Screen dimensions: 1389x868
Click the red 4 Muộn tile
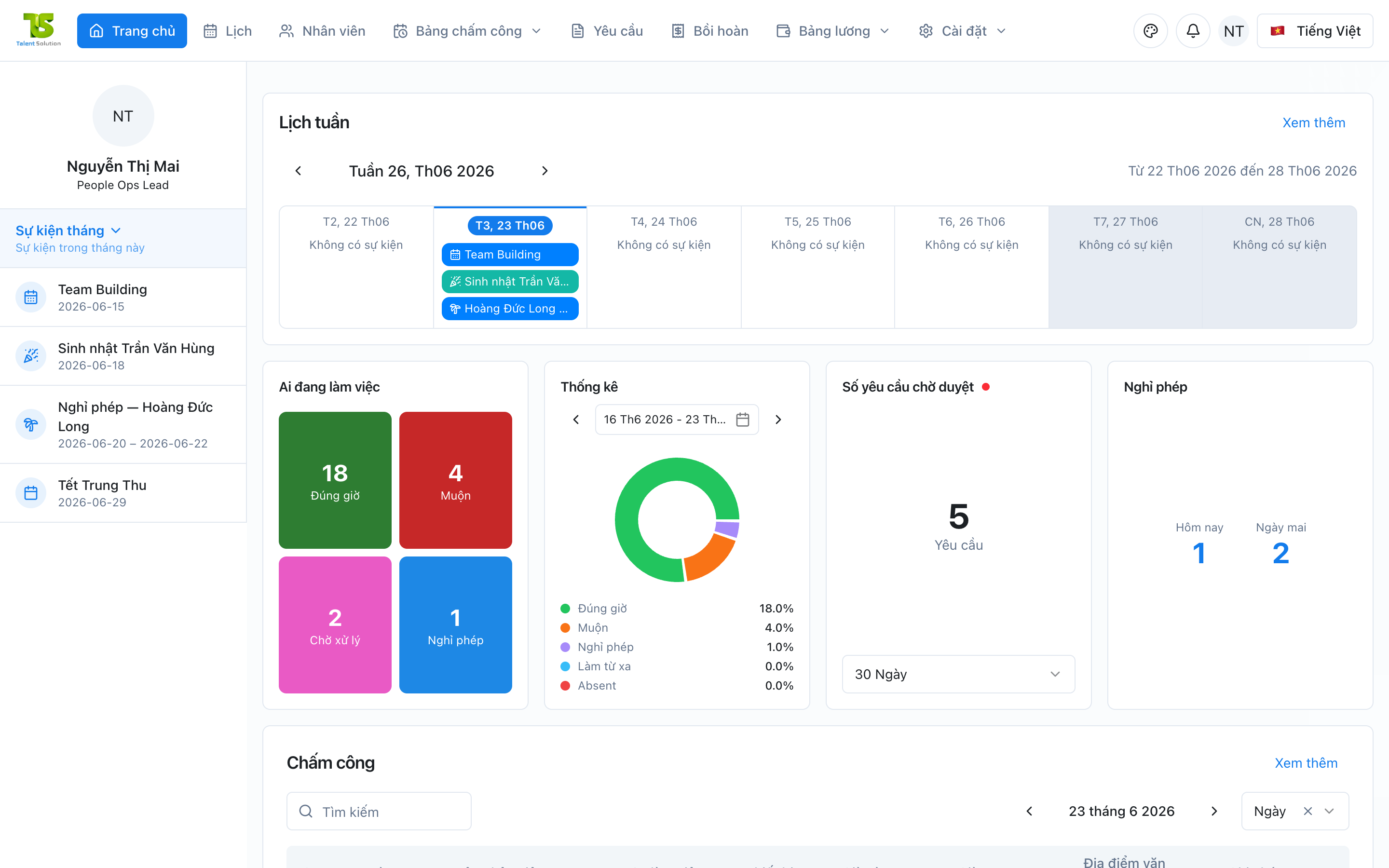pos(455,480)
